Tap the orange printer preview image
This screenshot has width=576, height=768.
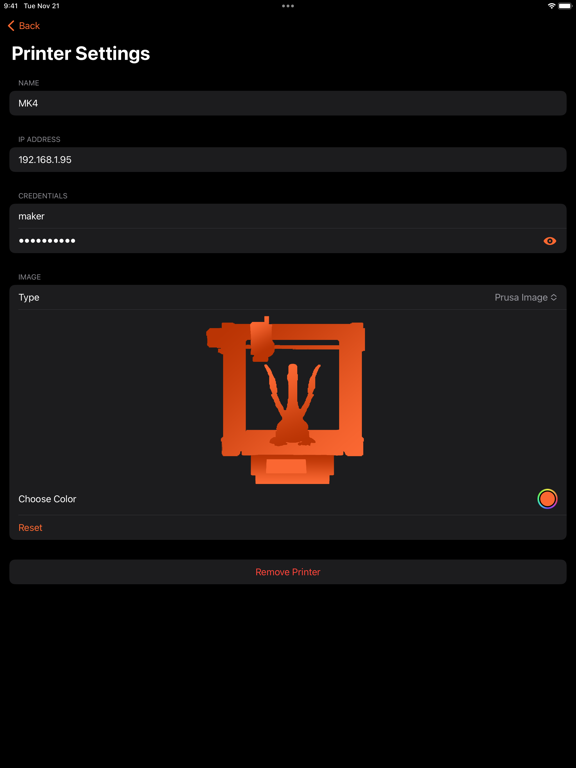[286, 400]
